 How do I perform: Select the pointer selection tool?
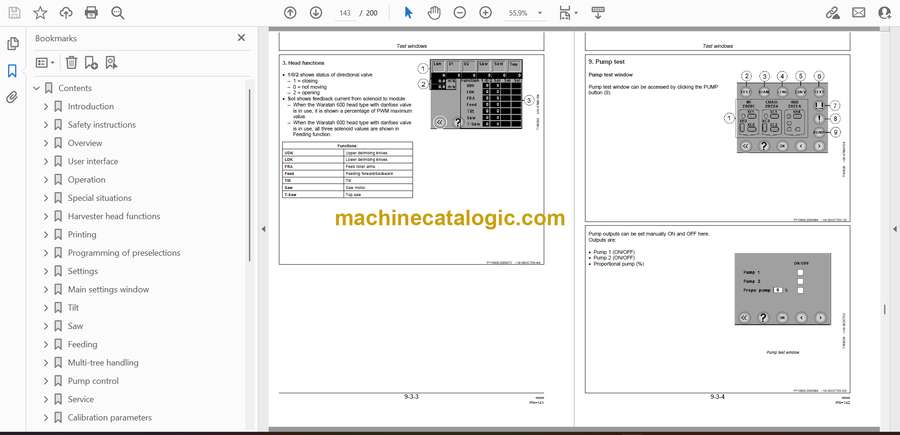[408, 13]
